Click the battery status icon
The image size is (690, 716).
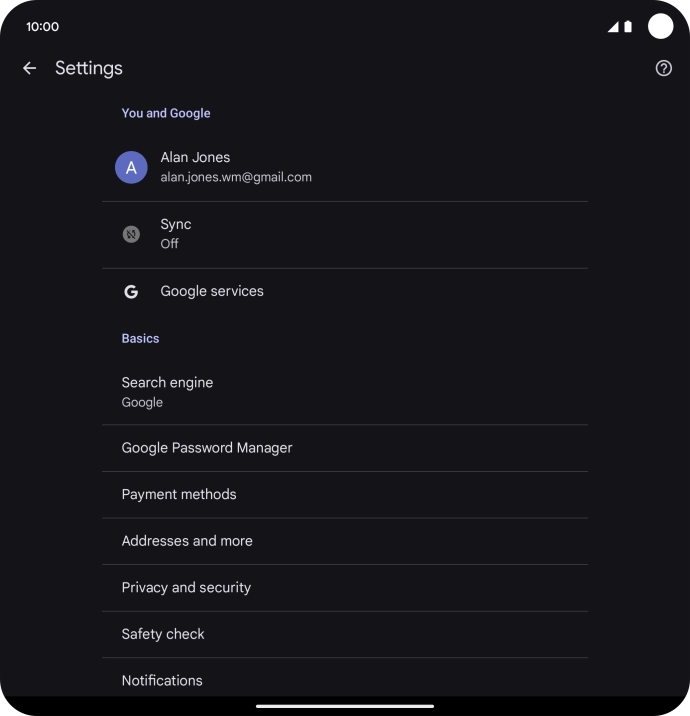[628, 27]
